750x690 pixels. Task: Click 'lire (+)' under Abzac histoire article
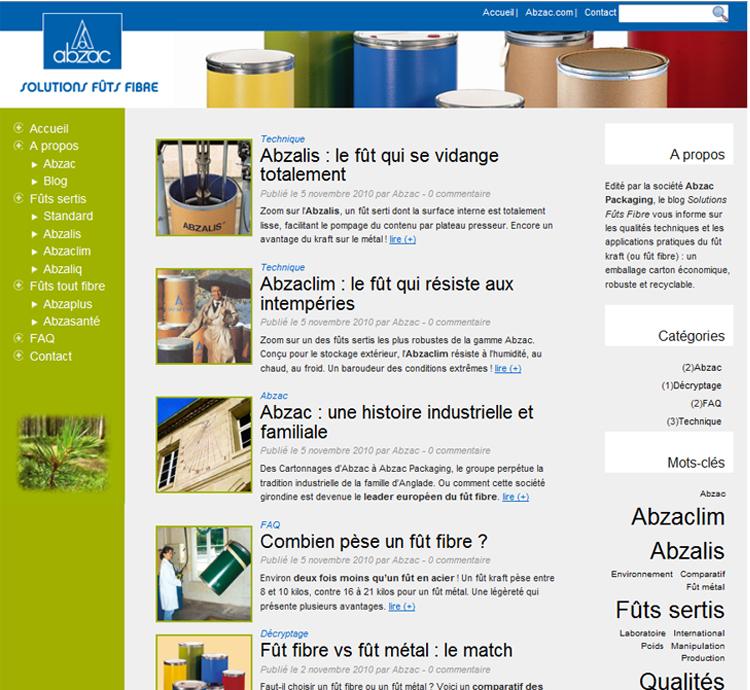tap(516, 497)
